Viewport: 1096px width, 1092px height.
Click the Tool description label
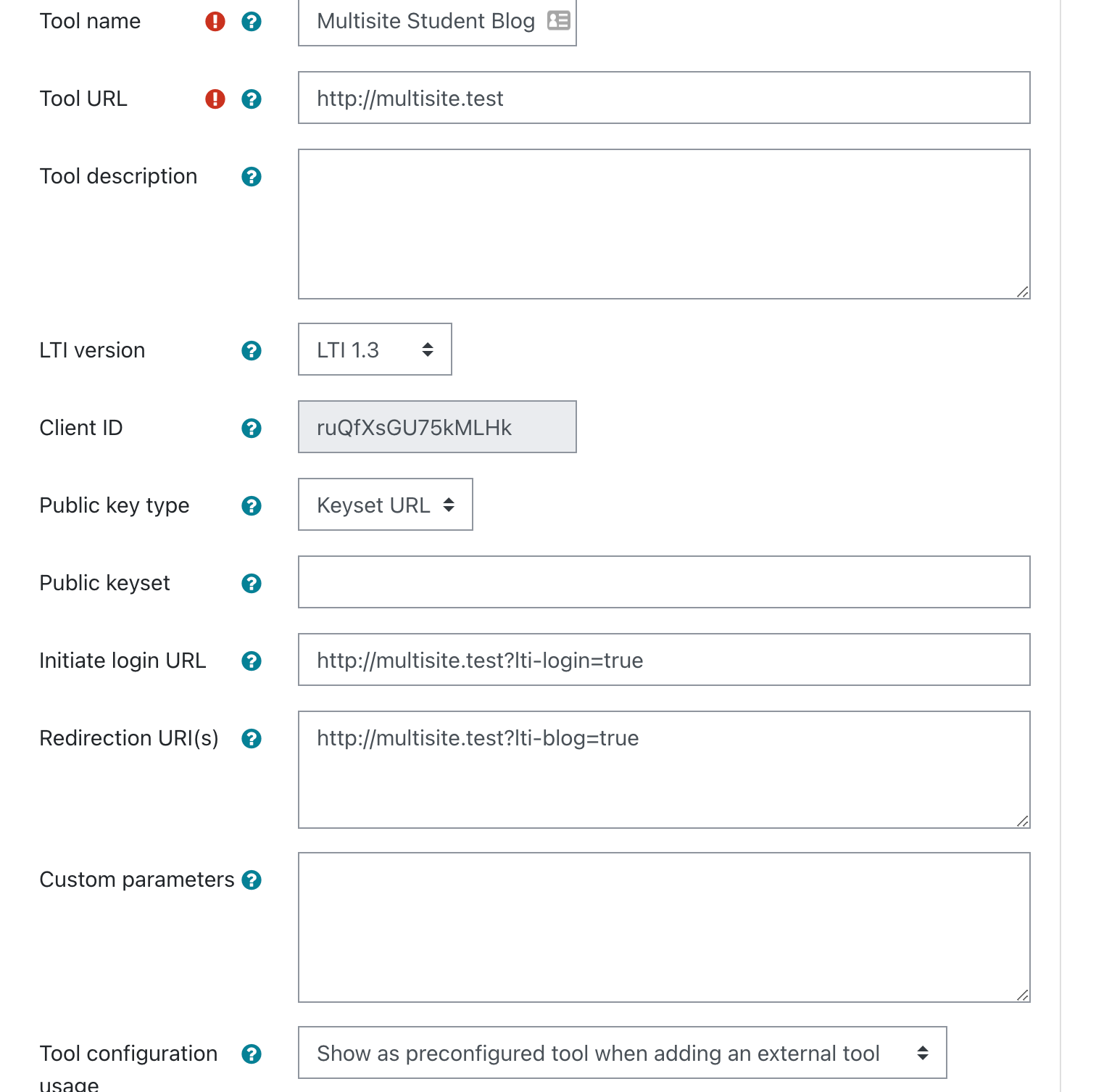tap(118, 176)
